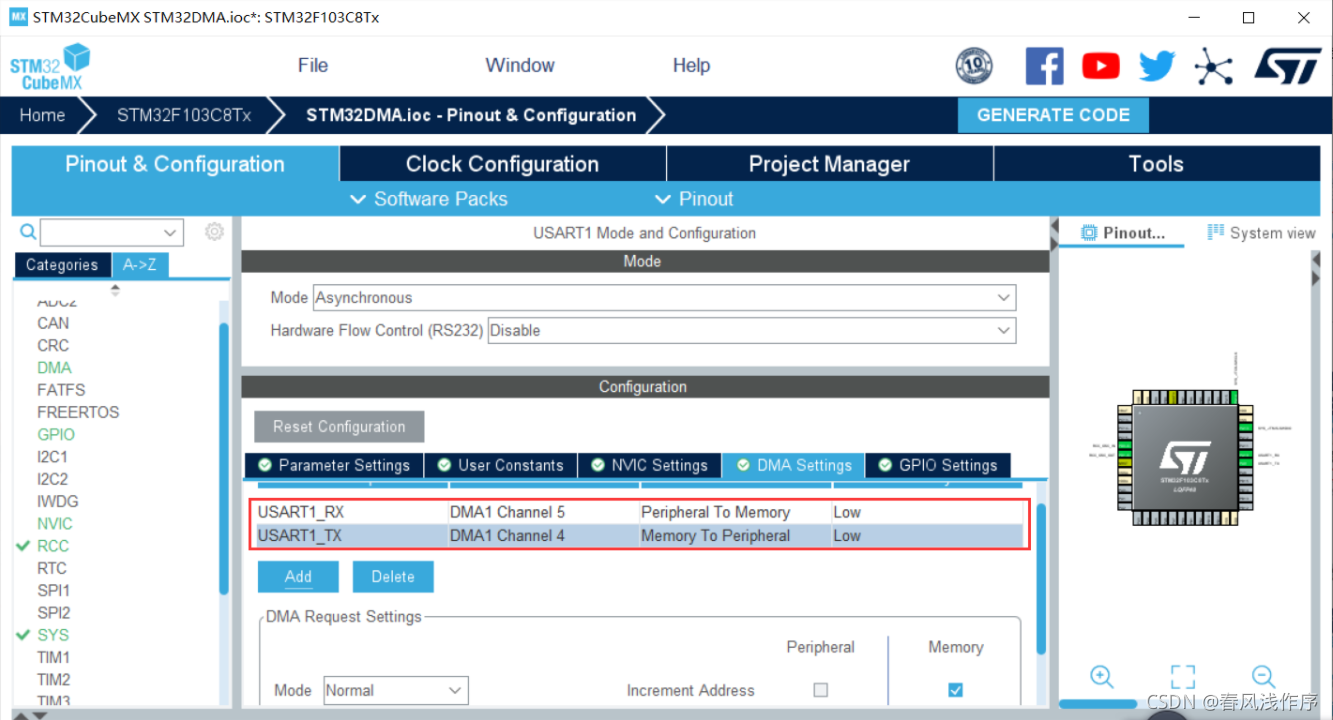Image resolution: width=1333 pixels, height=720 pixels.
Task: Fit the chip view to the window
Action: [1183, 676]
